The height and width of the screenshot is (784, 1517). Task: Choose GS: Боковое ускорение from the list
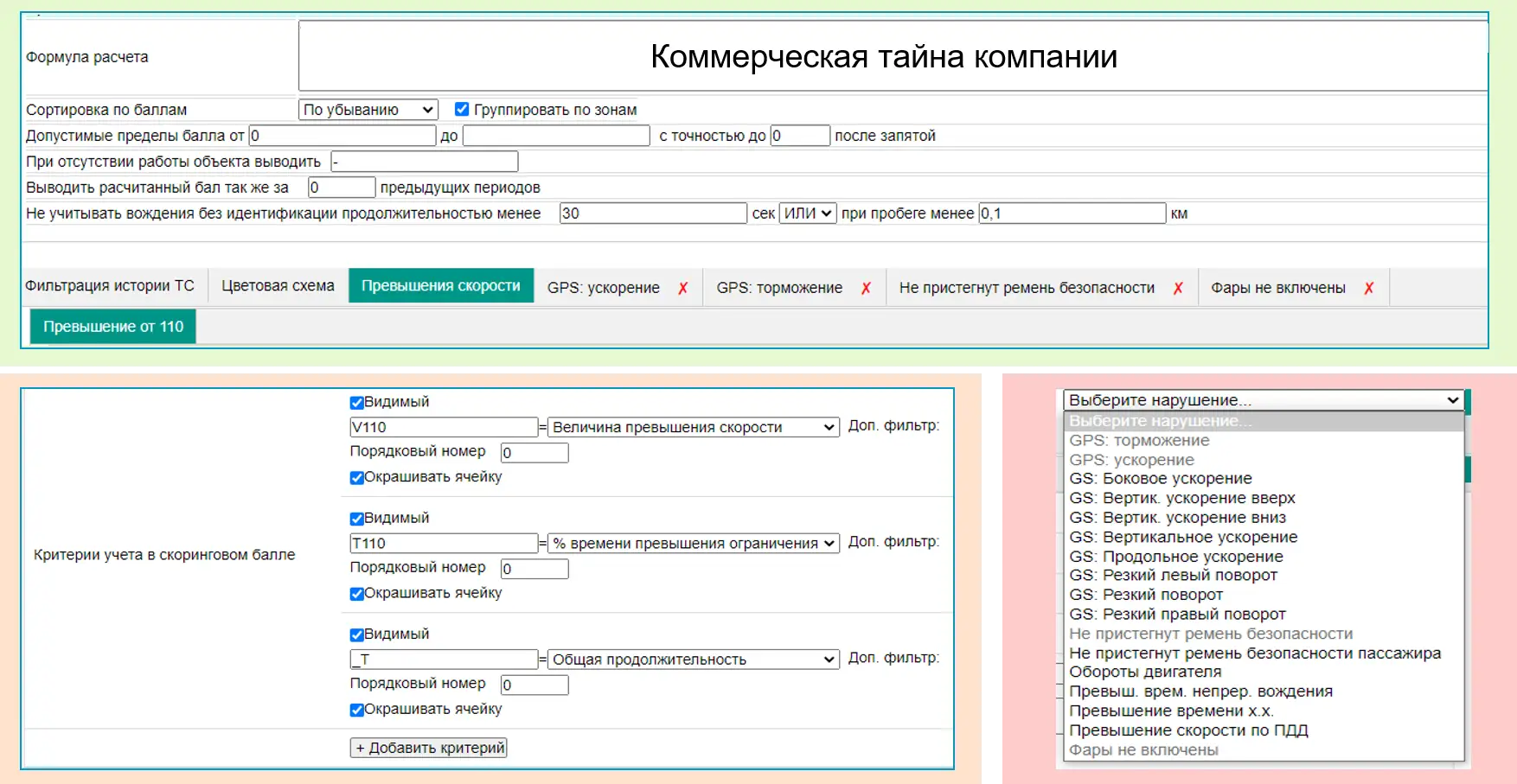1160,479
